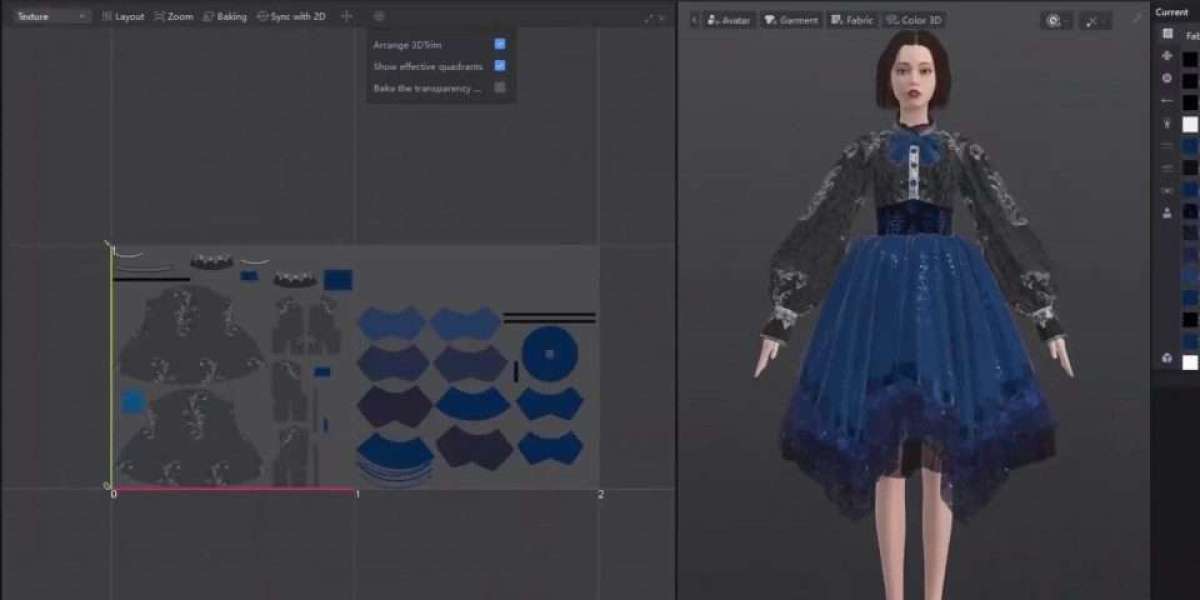Select the Zoom tool in UV editor
The image size is (1200, 600).
pyautogui.click(x=174, y=17)
